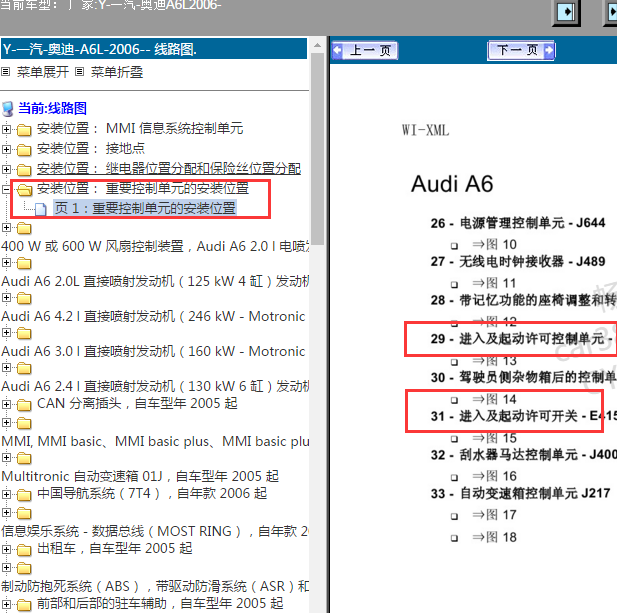This screenshot has height=613, width=617.
Task: Expand the 中国导航系统（7T4） node
Action: pos(6,494)
